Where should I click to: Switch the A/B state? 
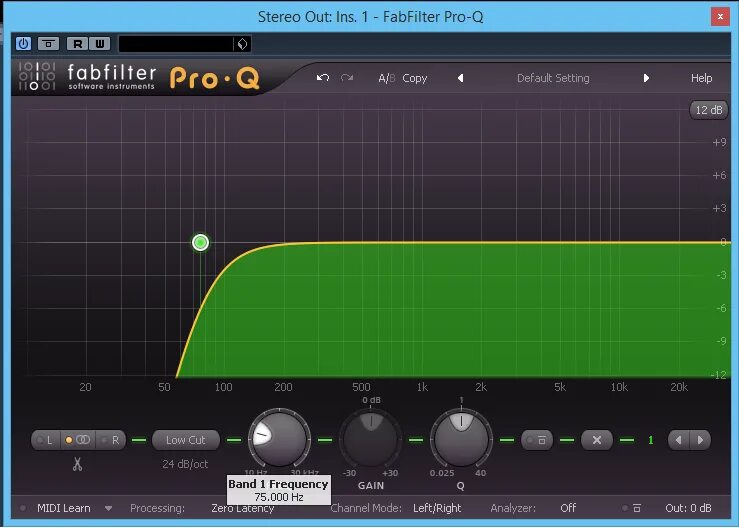pos(386,78)
